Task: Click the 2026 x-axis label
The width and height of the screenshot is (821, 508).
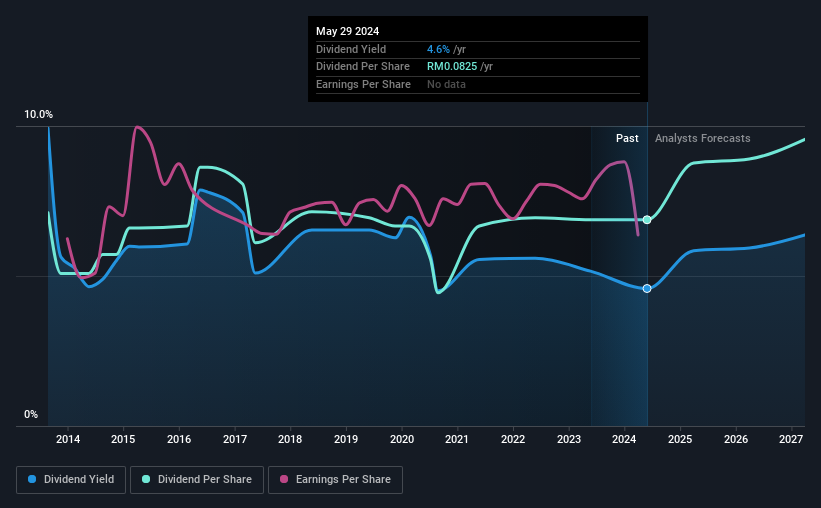Action: point(736,439)
